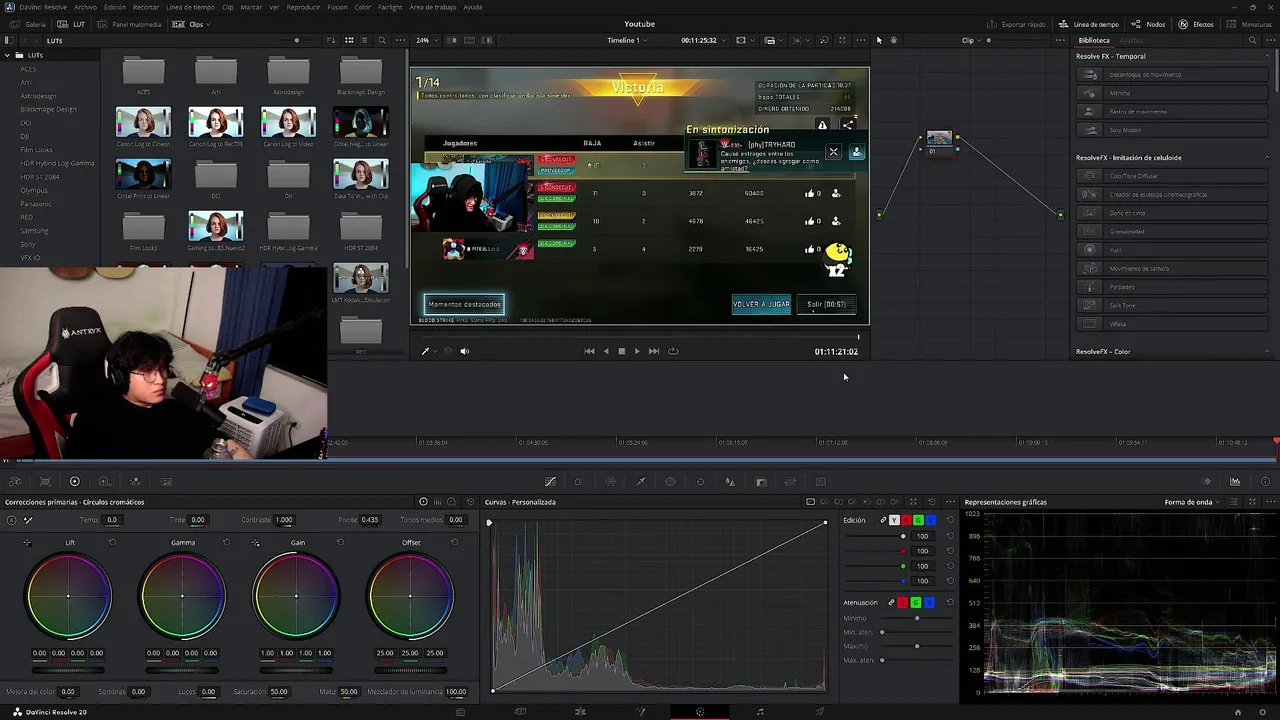Open the Área de trabajo menu

point(432,7)
